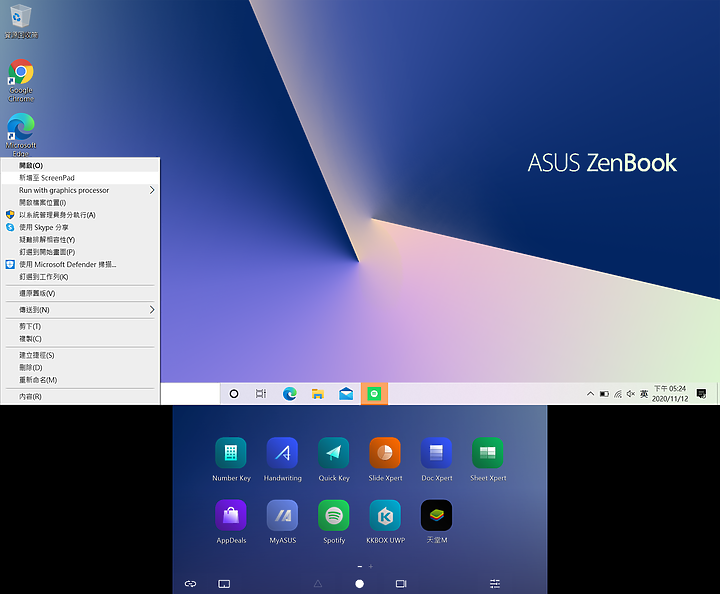
Task: Click the muted volume tray icon
Action: coord(631,393)
